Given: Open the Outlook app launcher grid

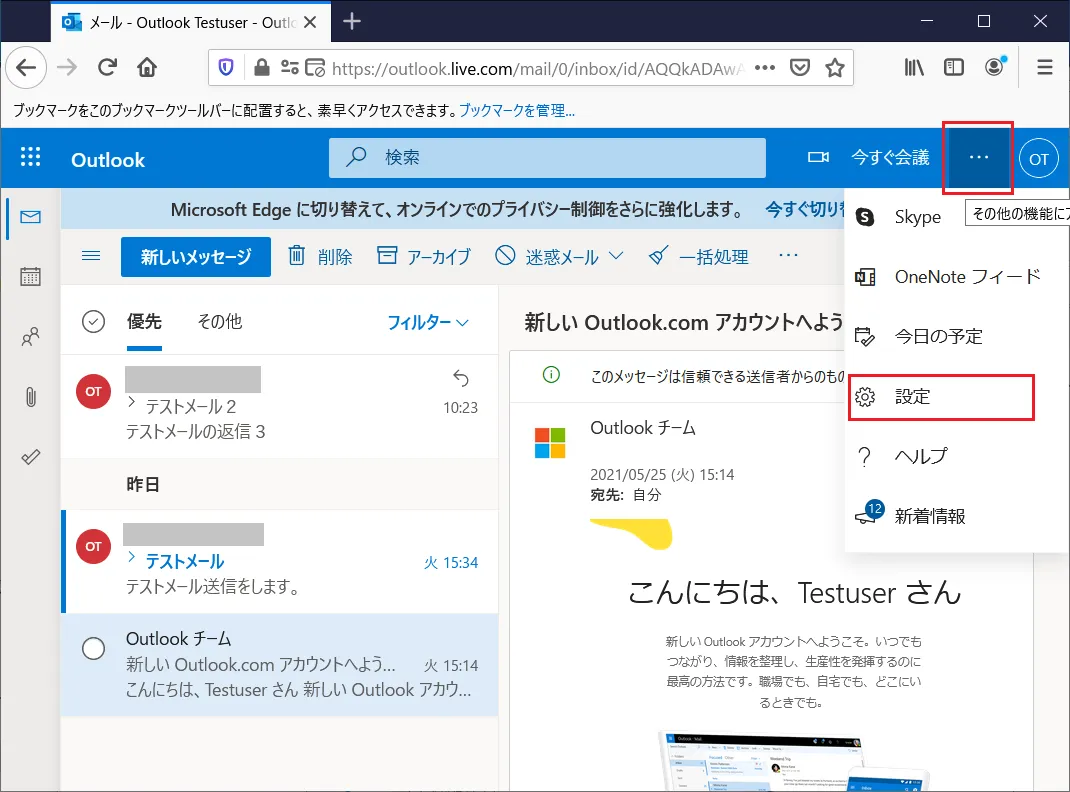Looking at the screenshot, I should pyautogui.click(x=30, y=157).
